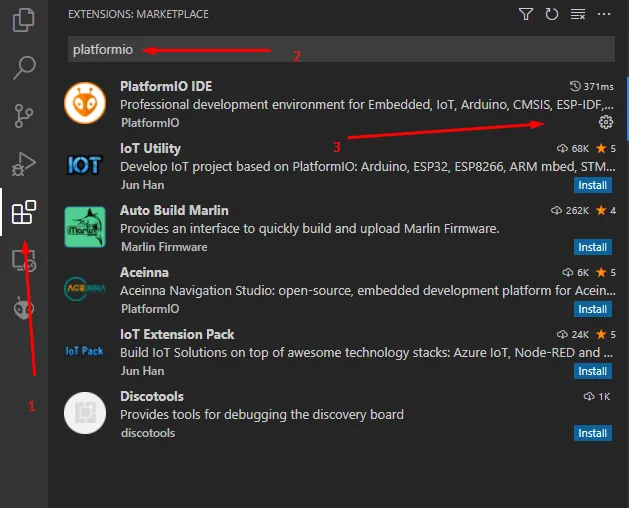Open the manage gear for PlatformIO IDE
629x508 pixels.
click(x=606, y=122)
